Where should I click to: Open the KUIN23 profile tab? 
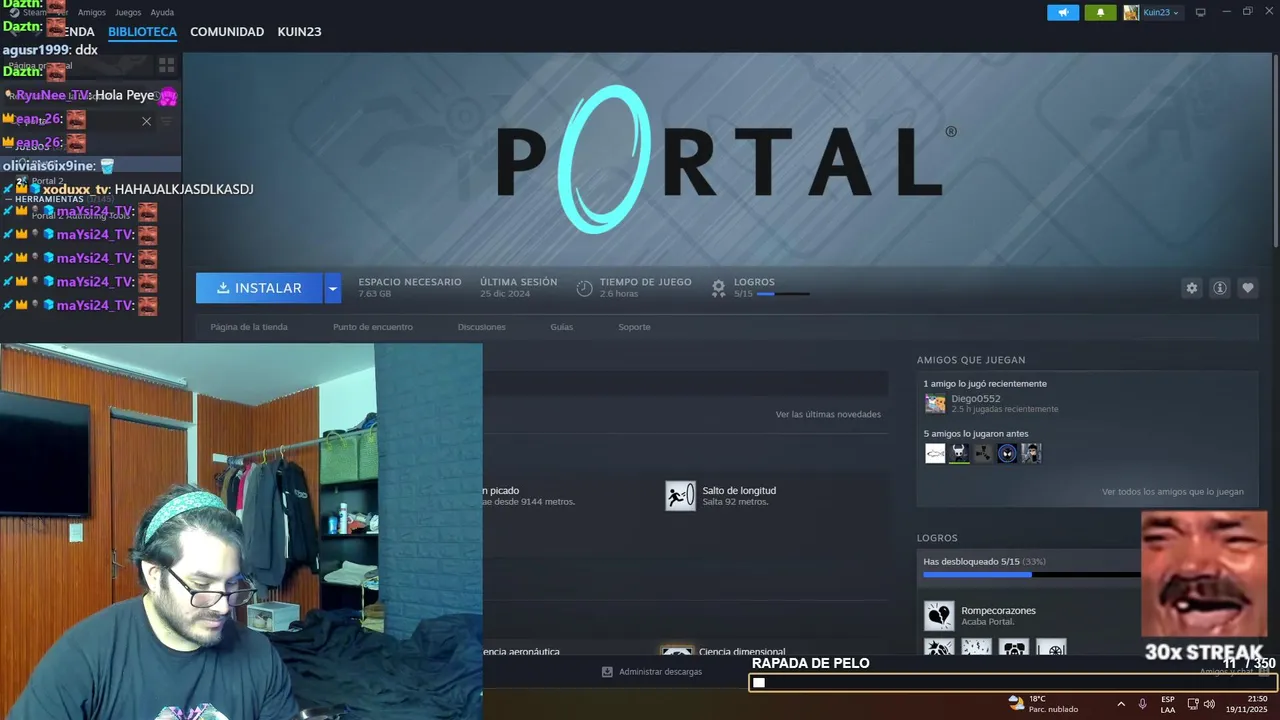(x=299, y=32)
